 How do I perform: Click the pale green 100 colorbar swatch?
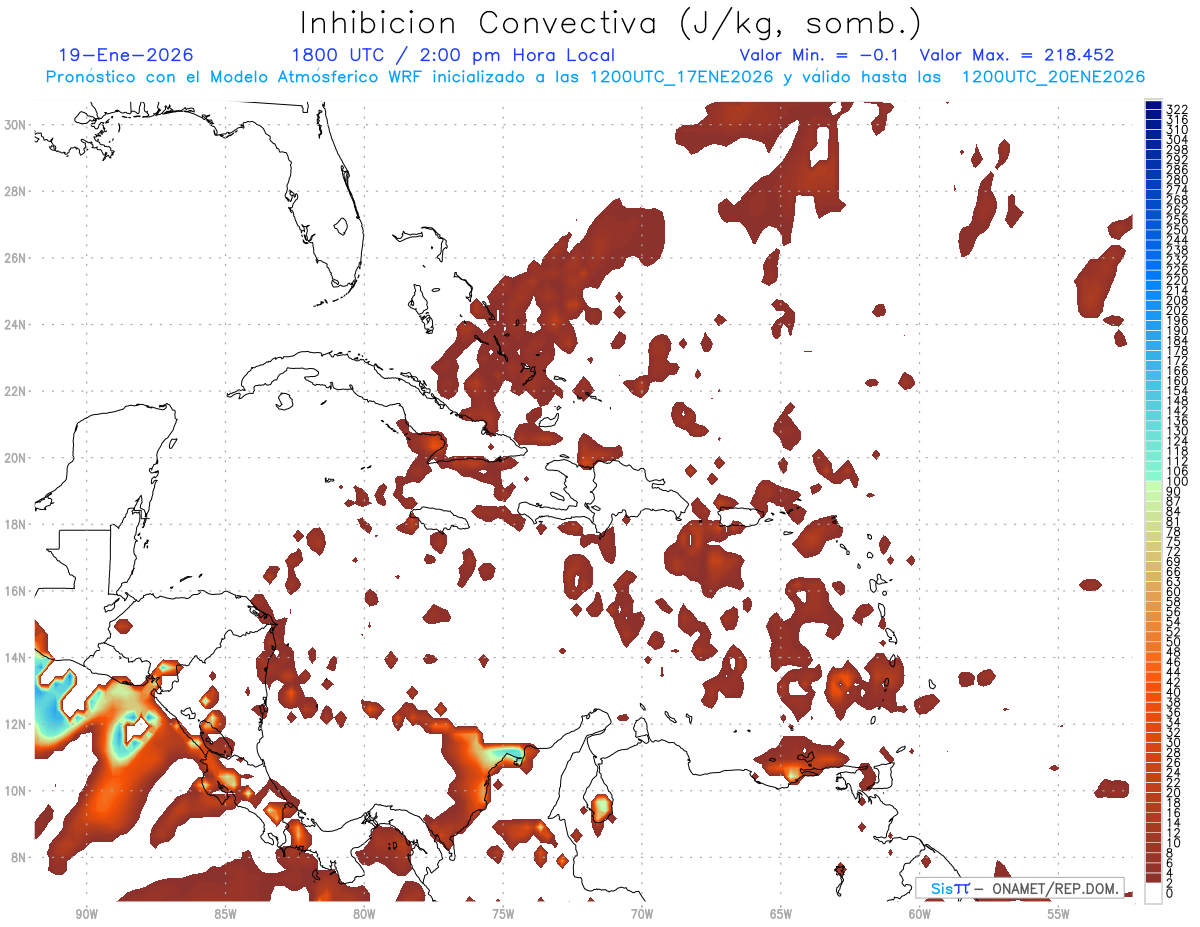tap(1153, 487)
